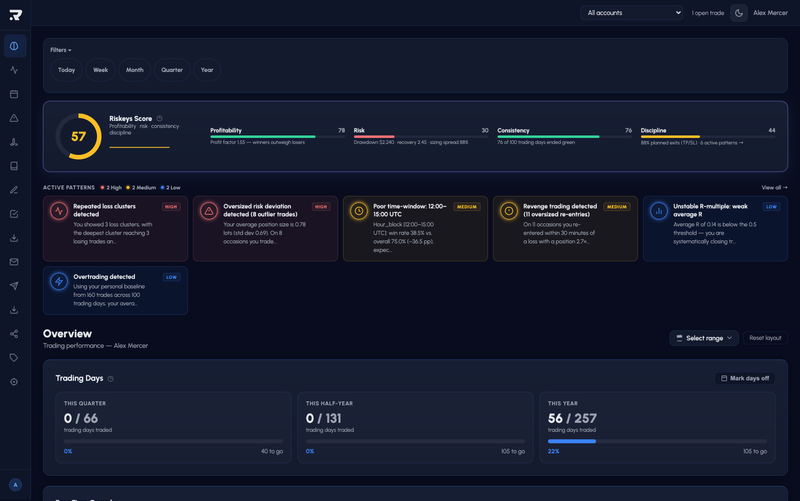Click the '2 High' pattern count label
The image size is (800, 501).
coord(111,188)
